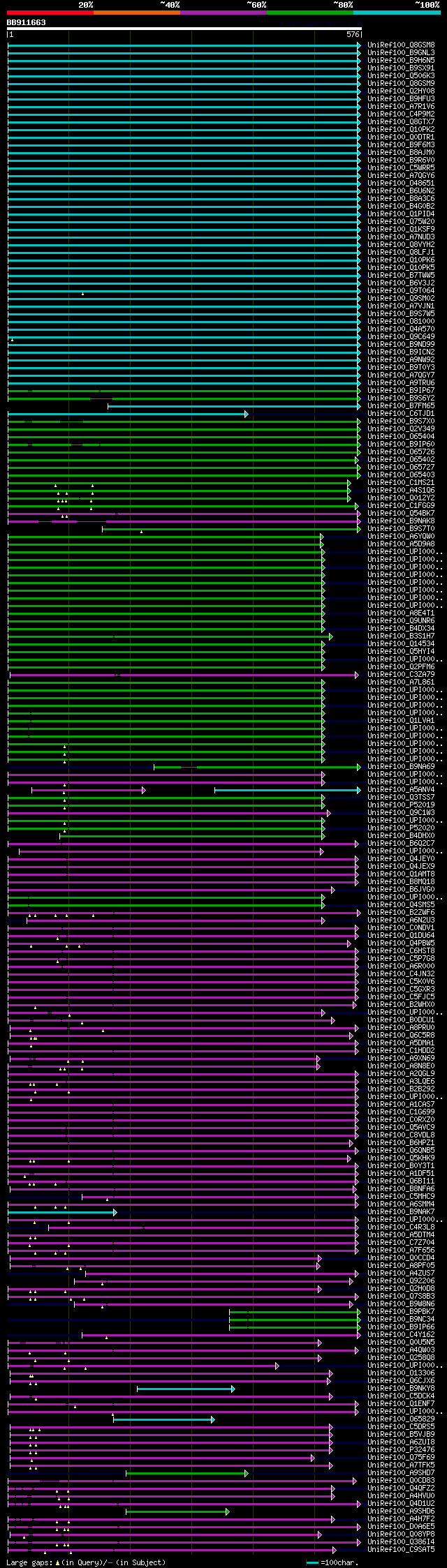
Task: Click the UniRef100_A7R1V6 entry
Action: click(401, 106)
